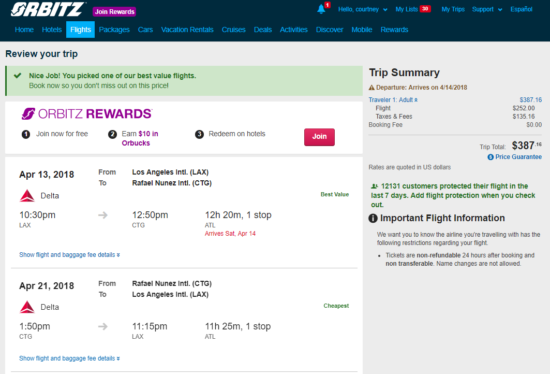Open the notifications bell
The width and height of the screenshot is (550, 374).
321,9
